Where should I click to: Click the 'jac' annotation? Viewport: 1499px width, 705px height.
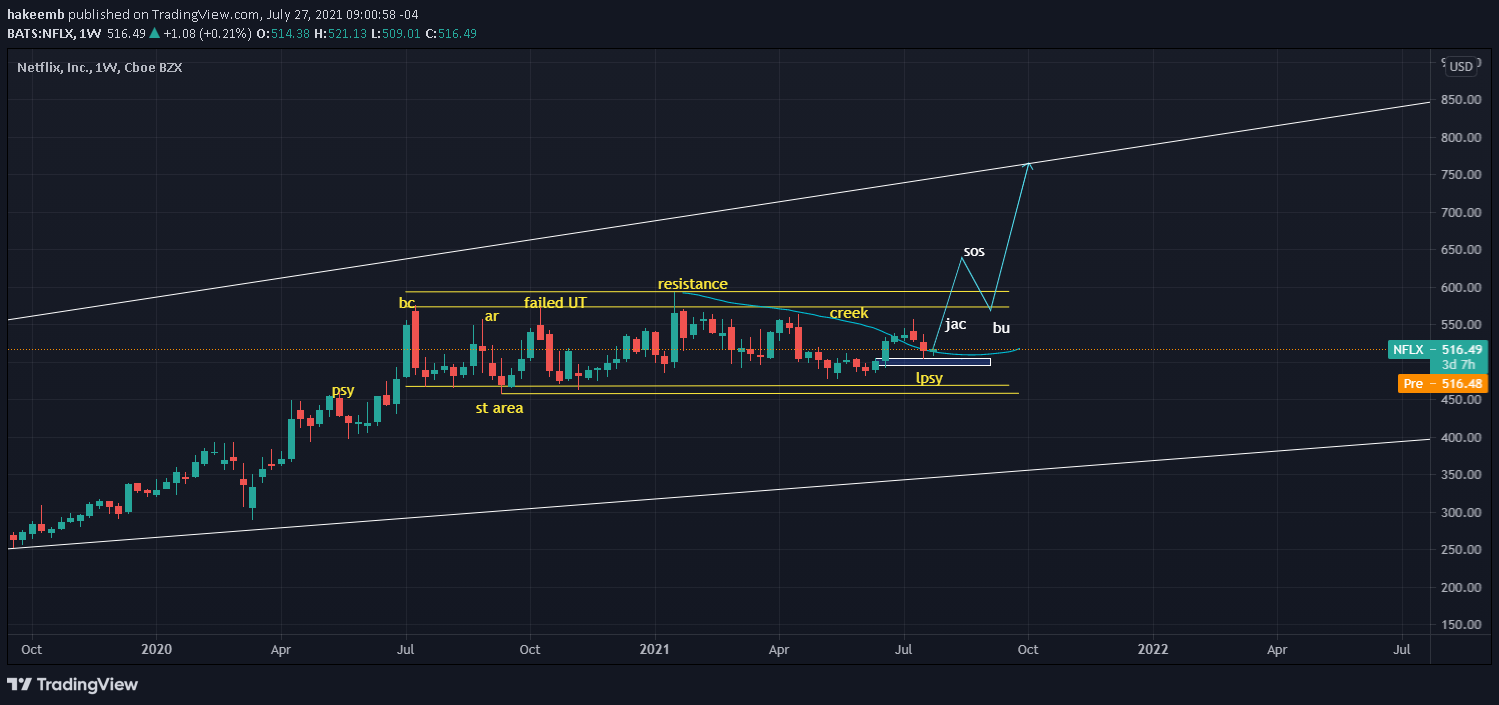pos(955,324)
